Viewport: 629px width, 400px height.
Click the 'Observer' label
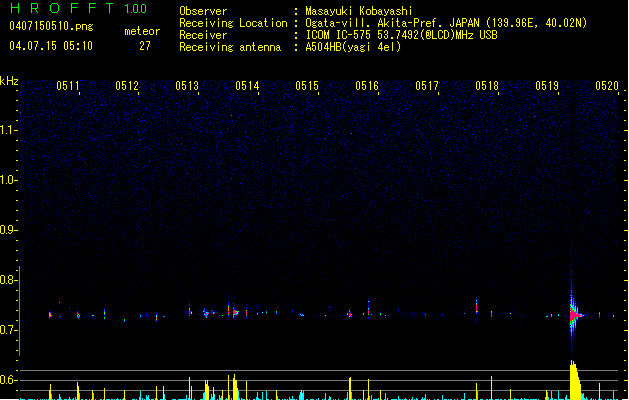[x=203, y=11]
